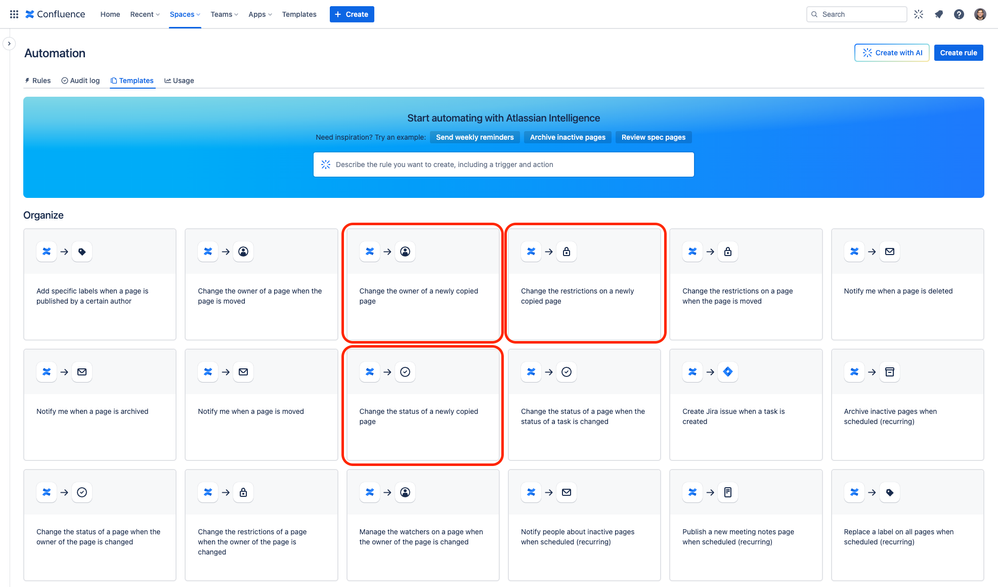The width and height of the screenshot is (998, 587).
Task: Select the Templates tab under Automation
Action: pos(132,81)
